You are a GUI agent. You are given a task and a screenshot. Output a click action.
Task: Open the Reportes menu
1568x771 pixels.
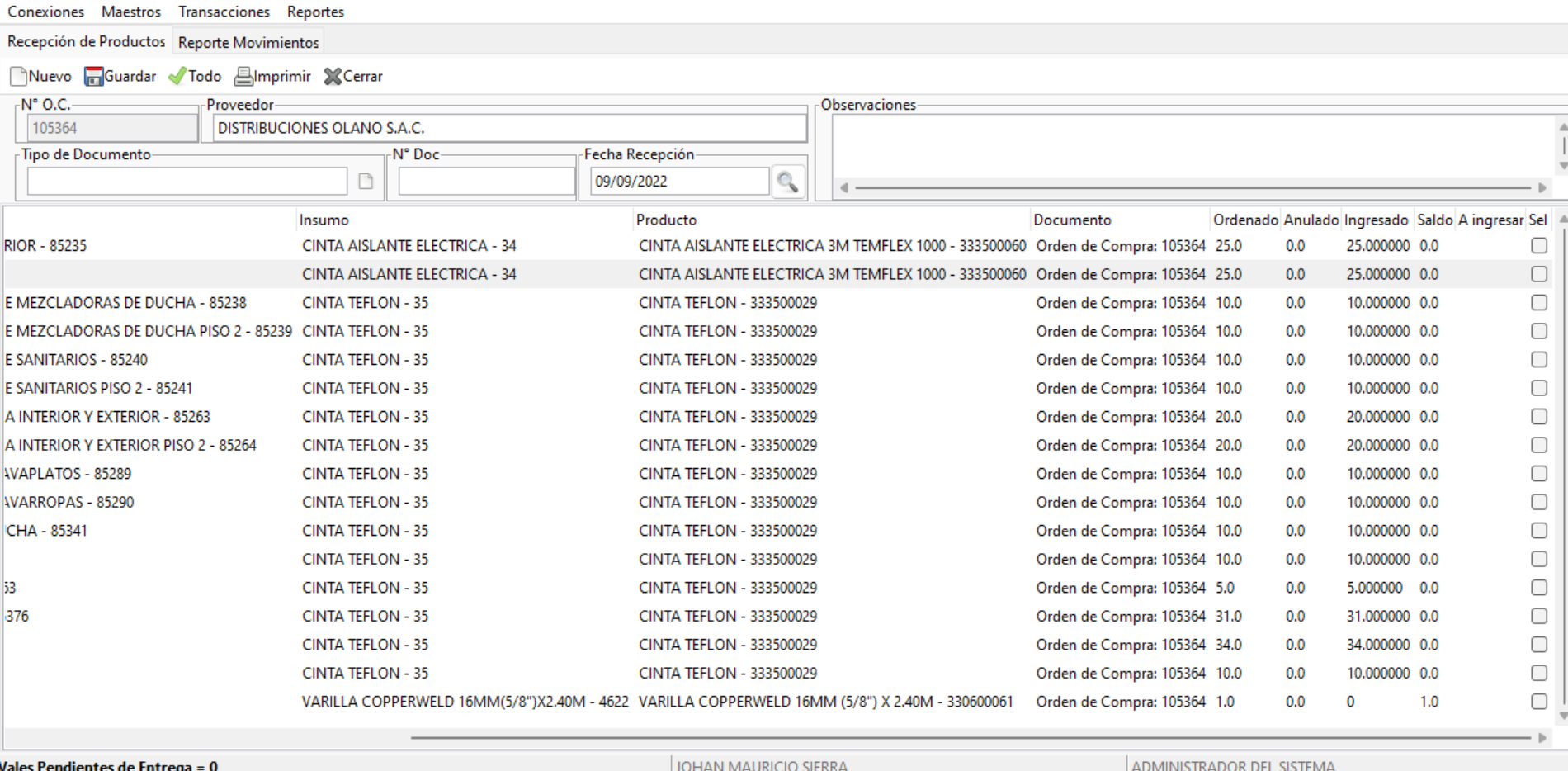click(x=315, y=12)
